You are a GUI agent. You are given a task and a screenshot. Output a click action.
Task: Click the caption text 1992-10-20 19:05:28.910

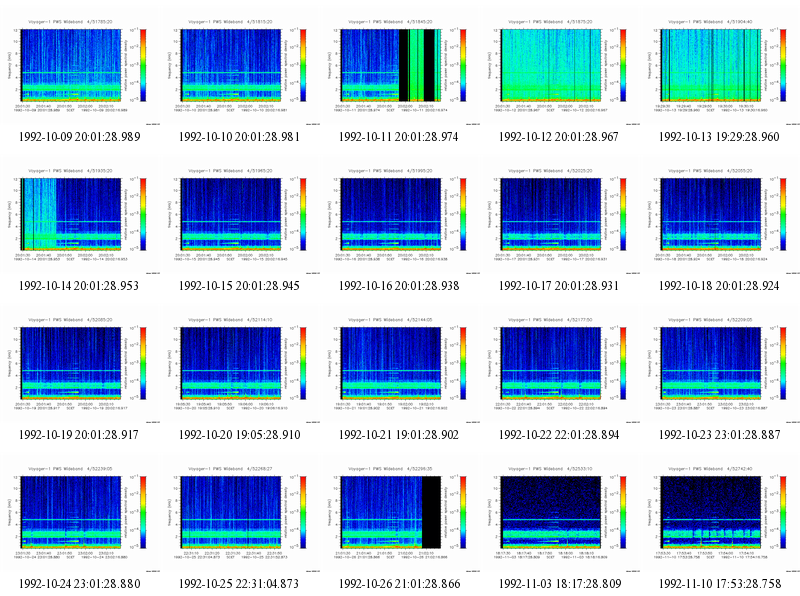pyautogui.click(x=239, y=435)
